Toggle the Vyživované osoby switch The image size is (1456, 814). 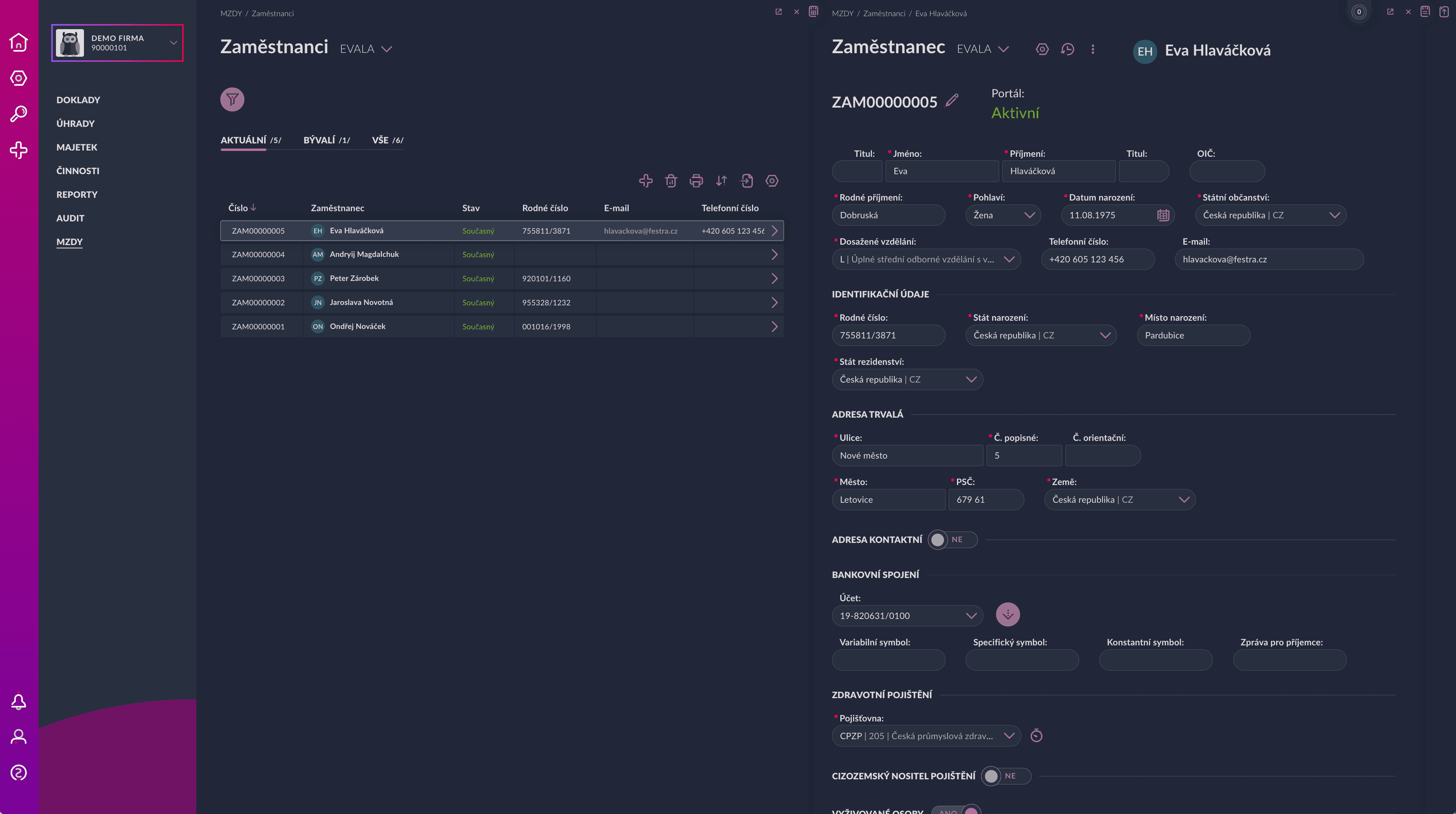[x=956, y=810]
